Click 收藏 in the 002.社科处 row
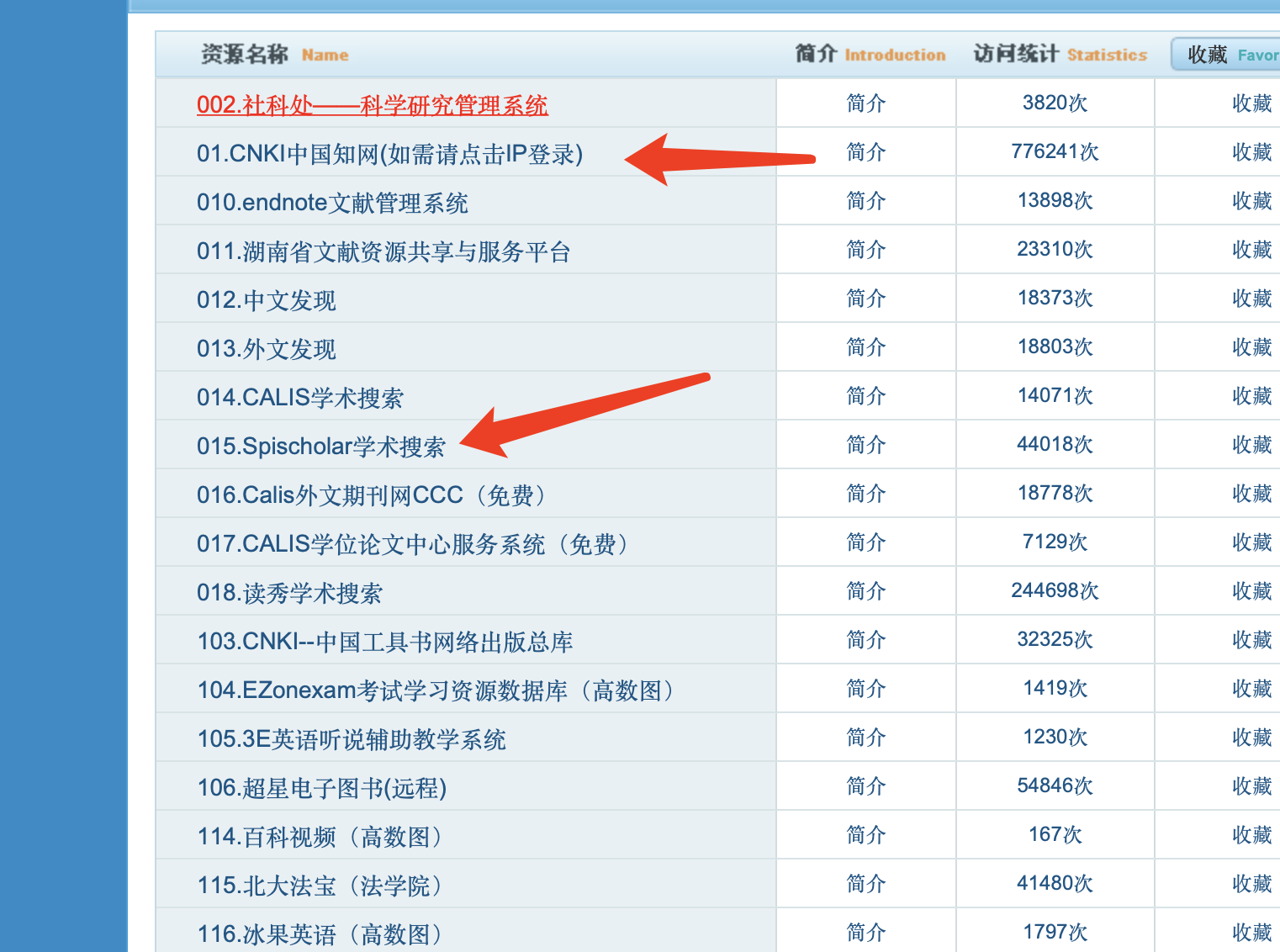Image resolution: width=1280 pixels, height=952 pixels. click(x=1252, y=103)
